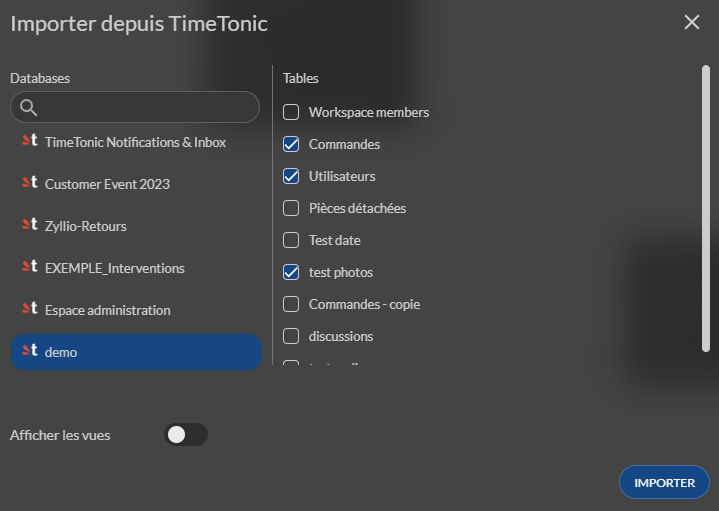This screenshot has height=511, width=719.
Task: Uncheck the test photos table
Action: [291, 272]
